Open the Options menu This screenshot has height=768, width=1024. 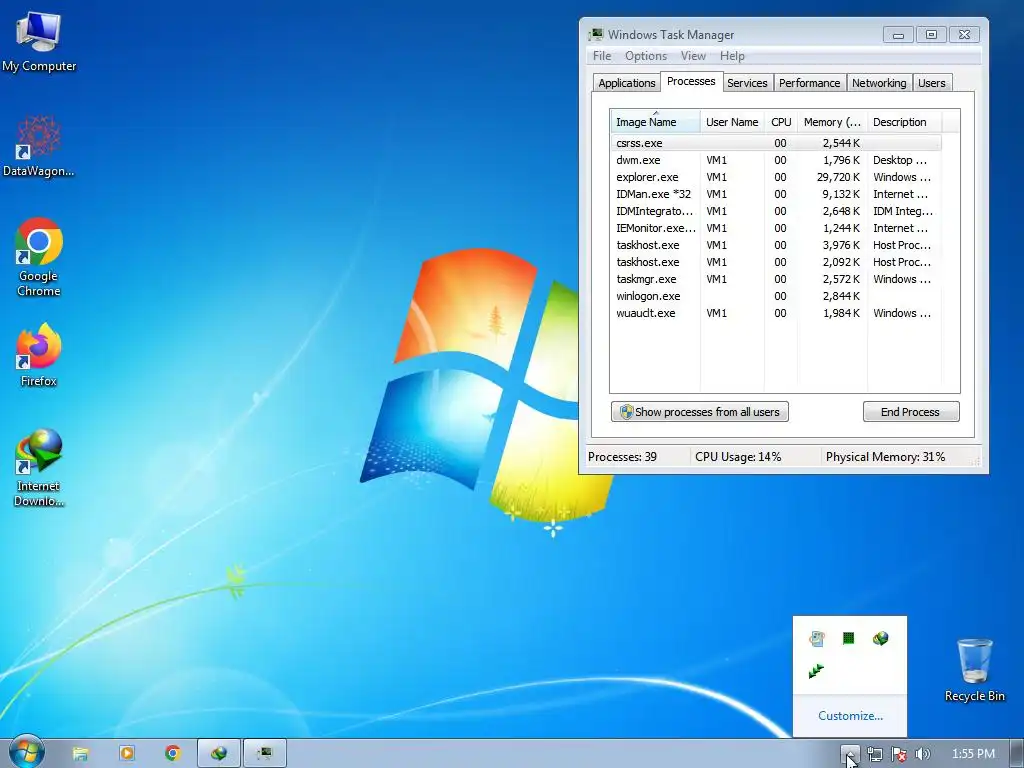click(x=646, y=56)
